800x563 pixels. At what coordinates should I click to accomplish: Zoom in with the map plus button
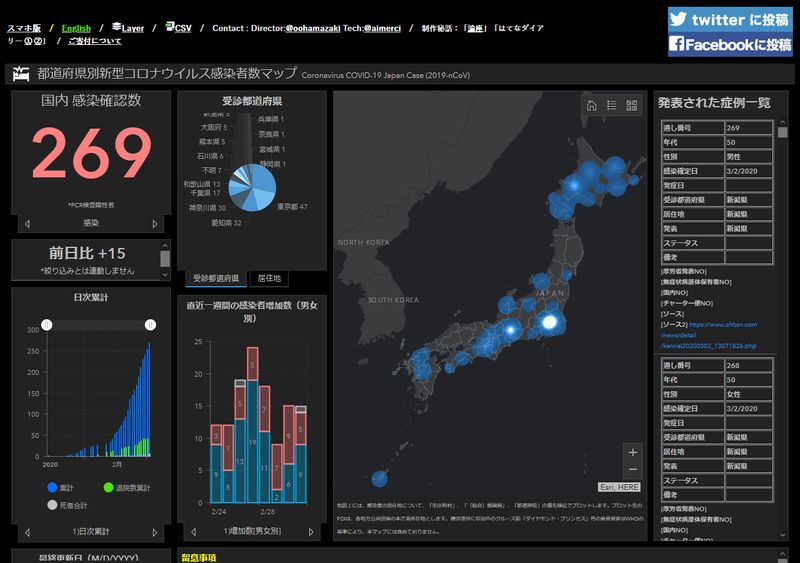631,451
